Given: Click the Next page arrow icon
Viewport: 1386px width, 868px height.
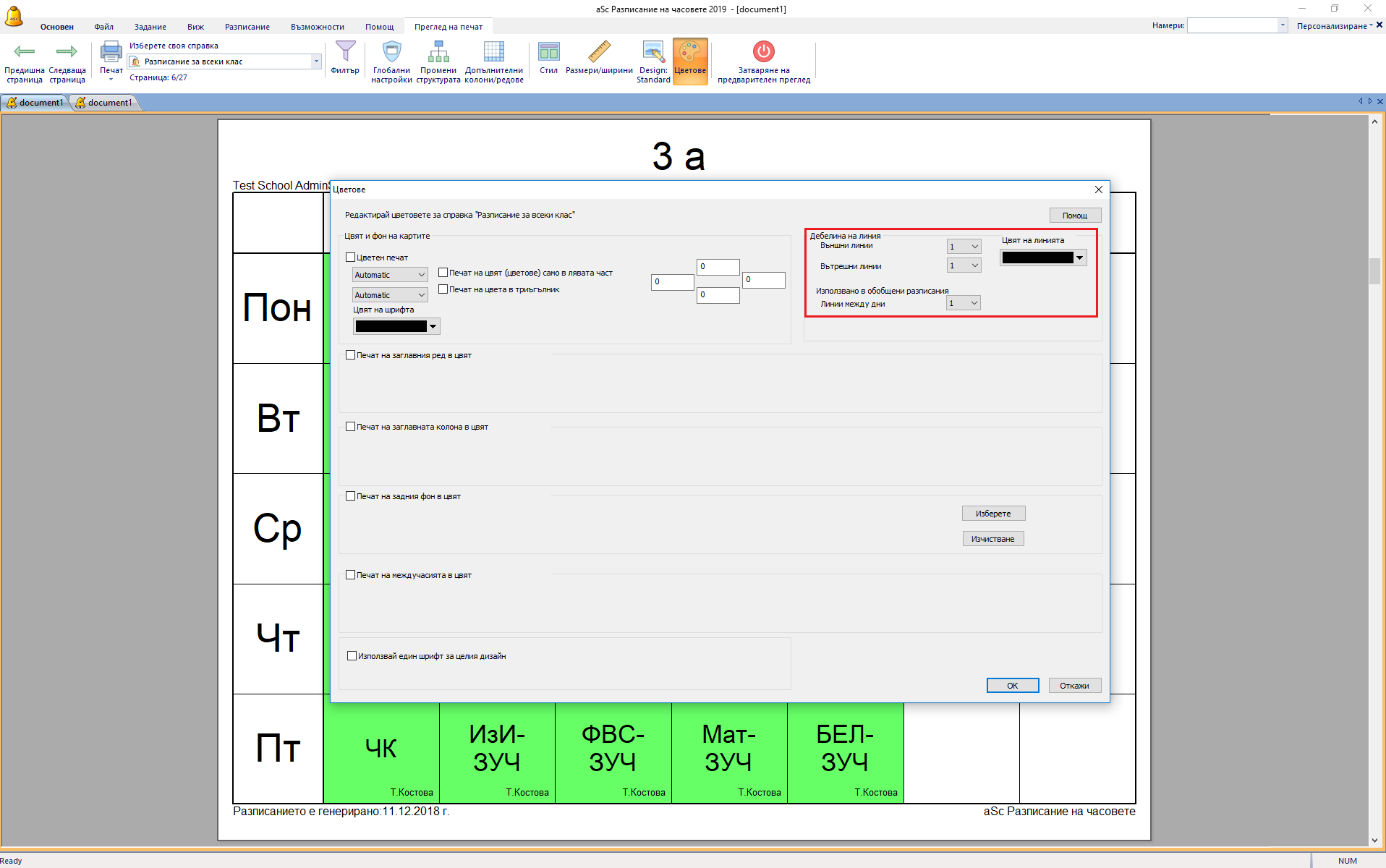Looking at the screenshot, I should coord(67,51).
